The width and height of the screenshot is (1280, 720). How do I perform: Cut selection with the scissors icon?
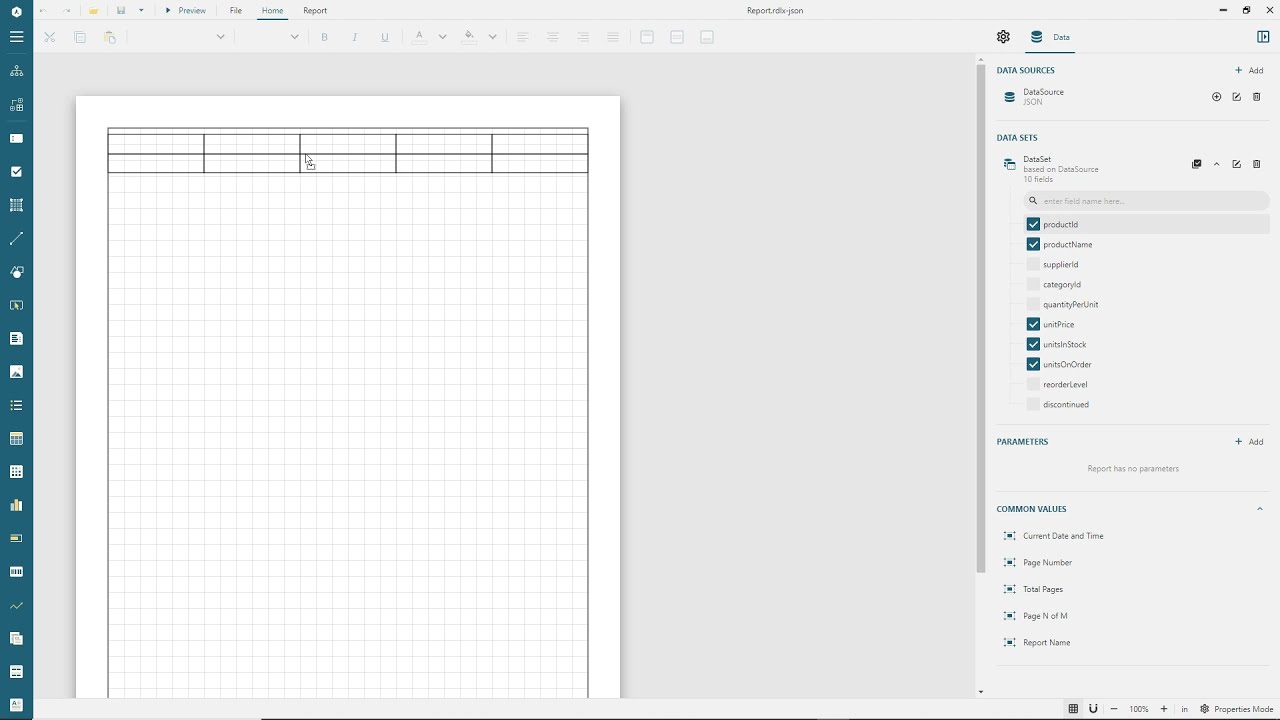click(49, 37)
